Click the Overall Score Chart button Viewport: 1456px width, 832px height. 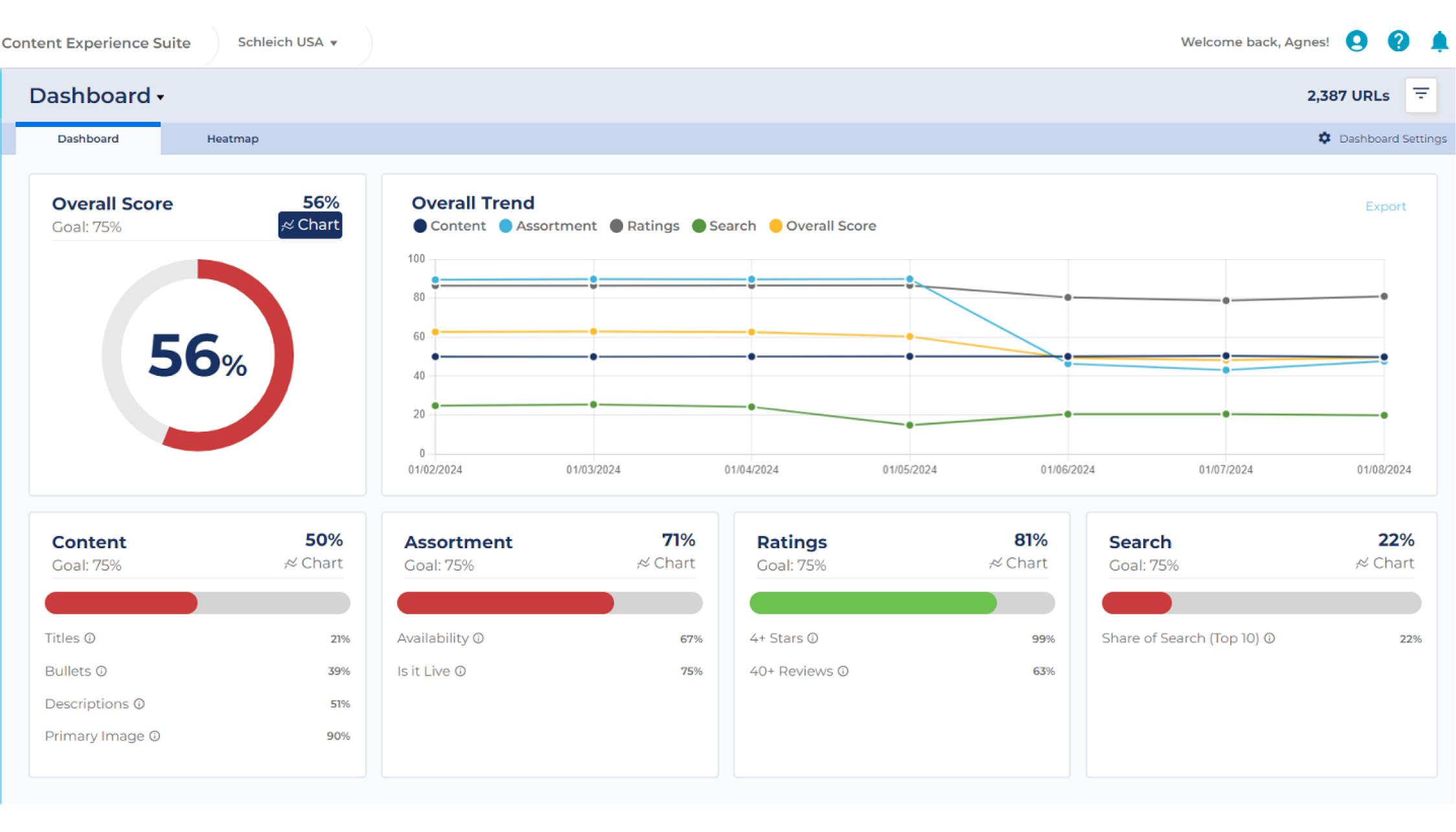click(310, 225)
